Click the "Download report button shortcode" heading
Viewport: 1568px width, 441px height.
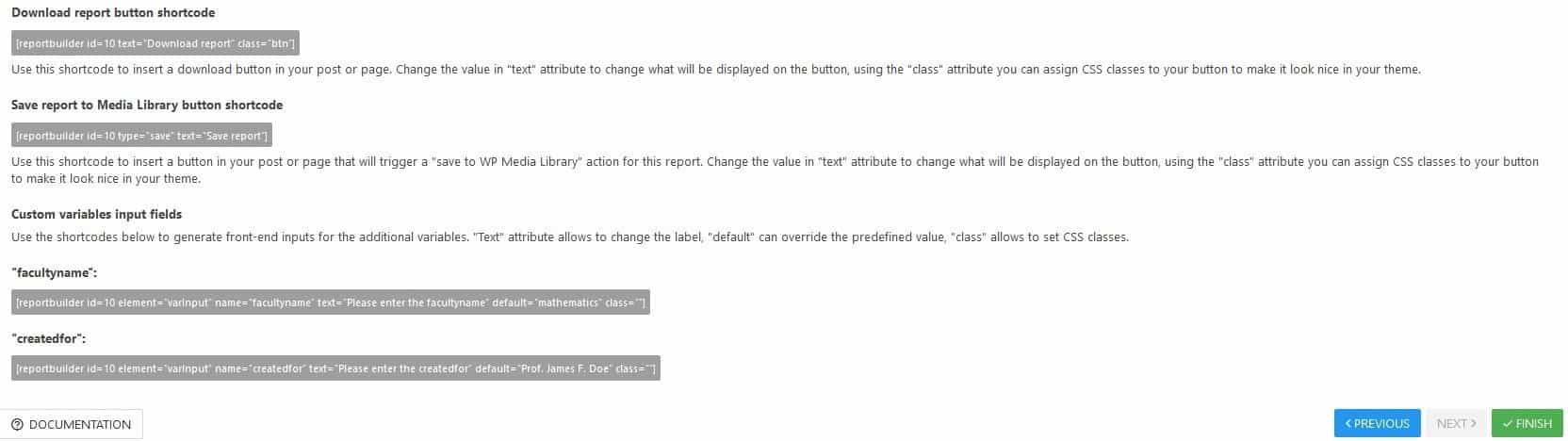[x=113, y=13]
